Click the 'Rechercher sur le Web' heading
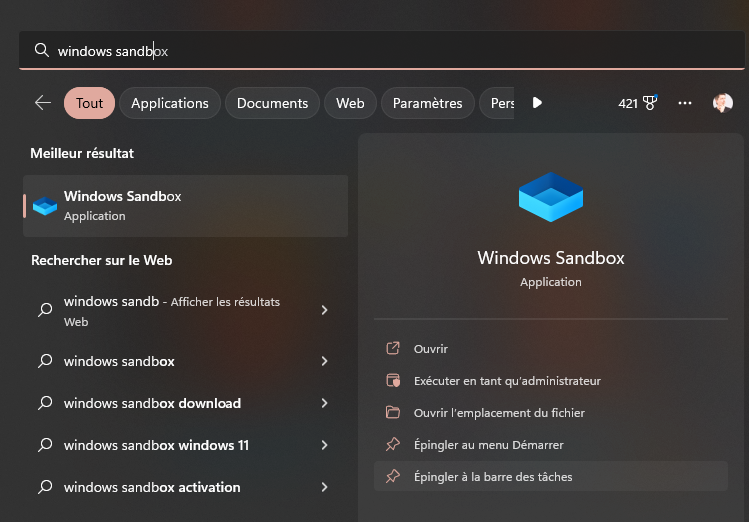This screenshot has height=522, width=749. coord(101,260)
